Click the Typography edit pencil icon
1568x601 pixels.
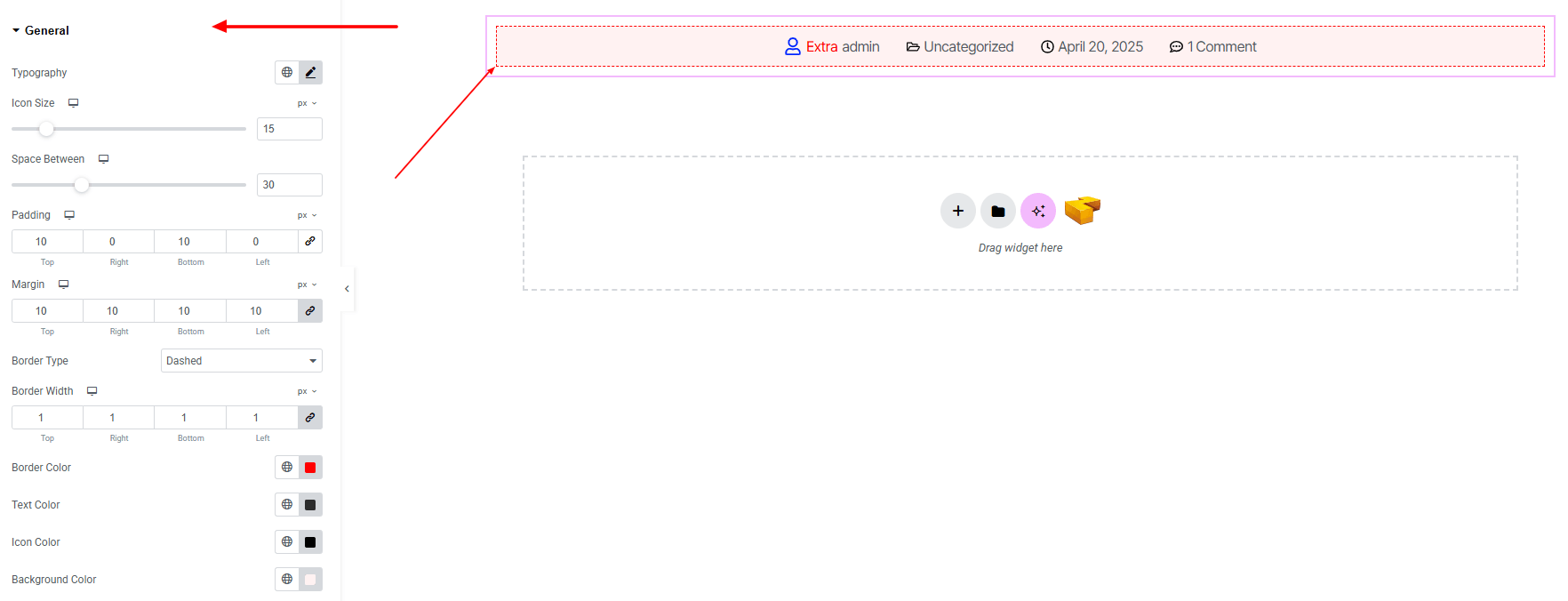[x=310, y=73]
